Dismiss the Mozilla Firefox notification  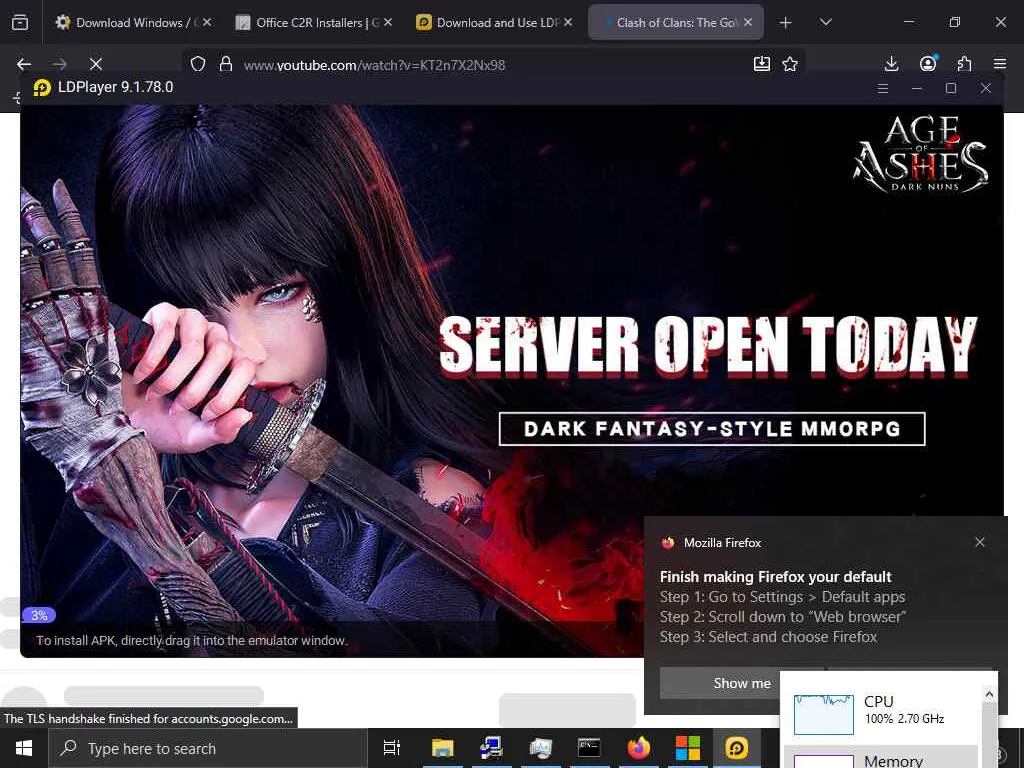980,542
